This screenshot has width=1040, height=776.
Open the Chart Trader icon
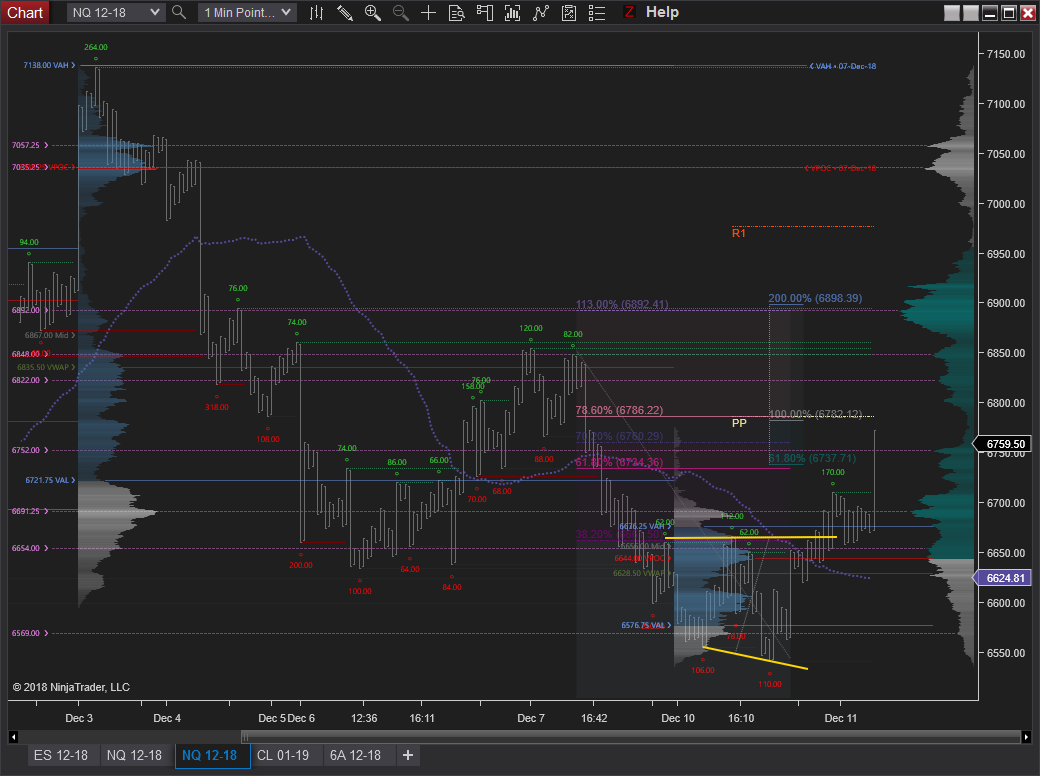(x=485, y=12)
